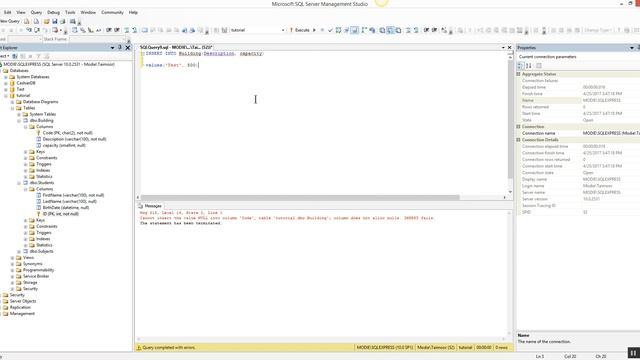Click the Property Pages icon in Properties
Image resolution: width=640 pixels, height=360 pixels.
point(539,66)
